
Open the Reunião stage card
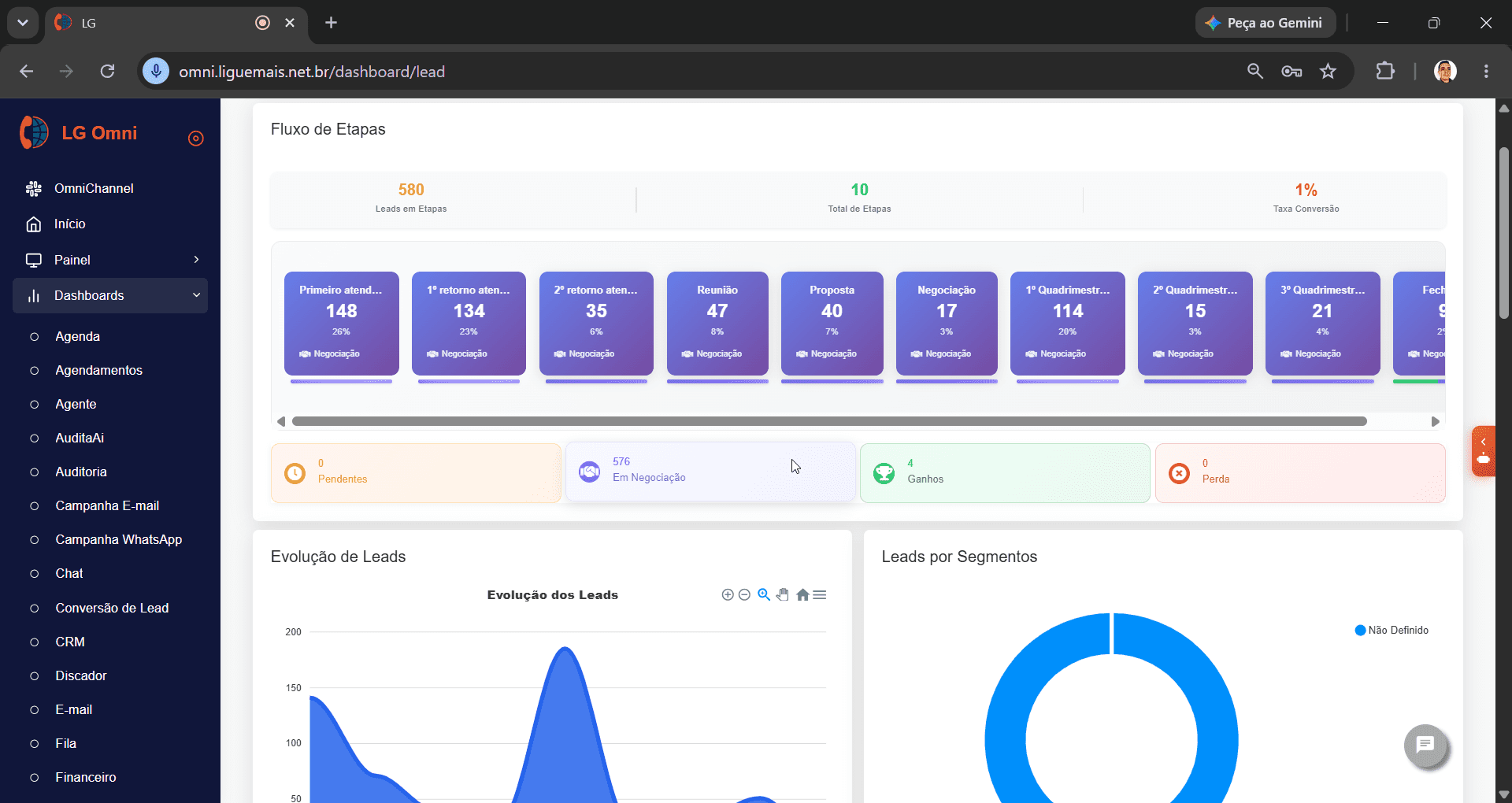[x=717, y=324]
